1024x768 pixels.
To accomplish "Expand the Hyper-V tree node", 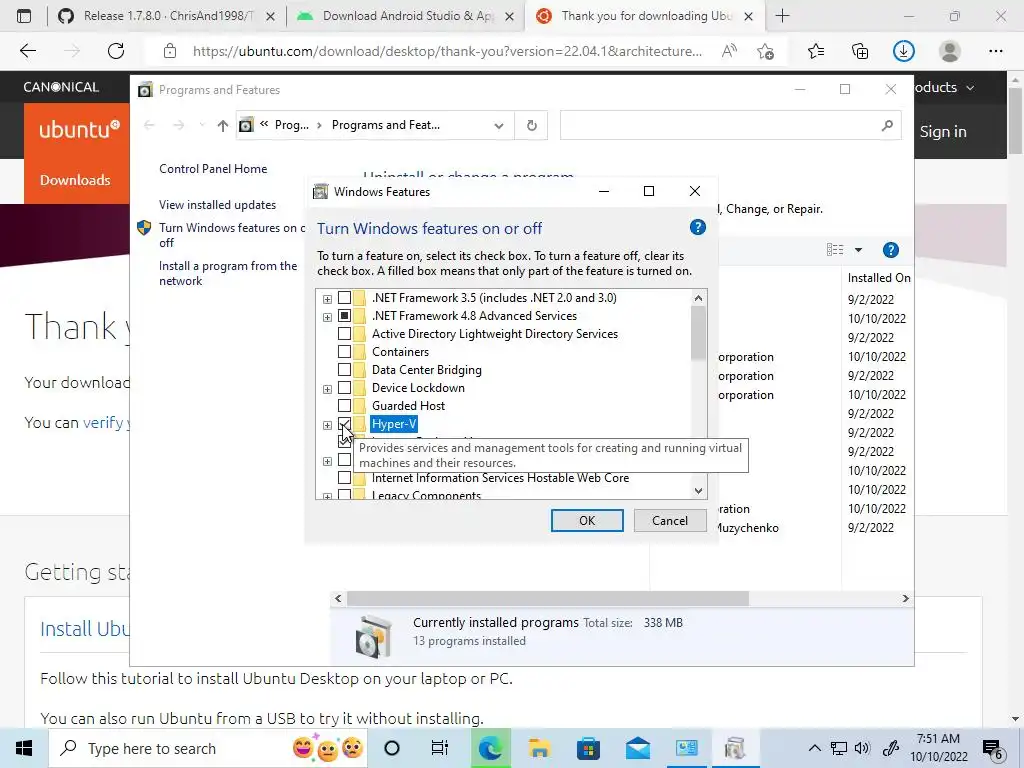I will pyautogui.click(x=327, y=425).
